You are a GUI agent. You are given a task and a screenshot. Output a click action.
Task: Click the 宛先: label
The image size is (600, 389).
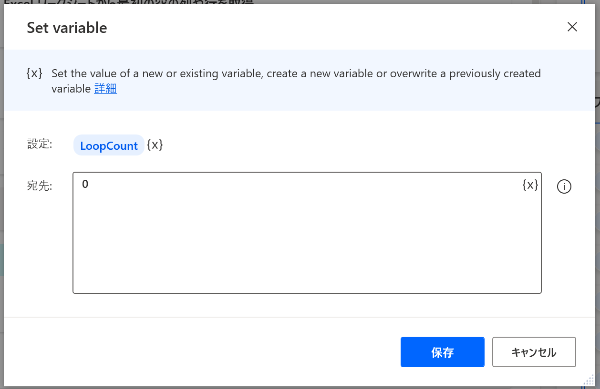point(39,186)
